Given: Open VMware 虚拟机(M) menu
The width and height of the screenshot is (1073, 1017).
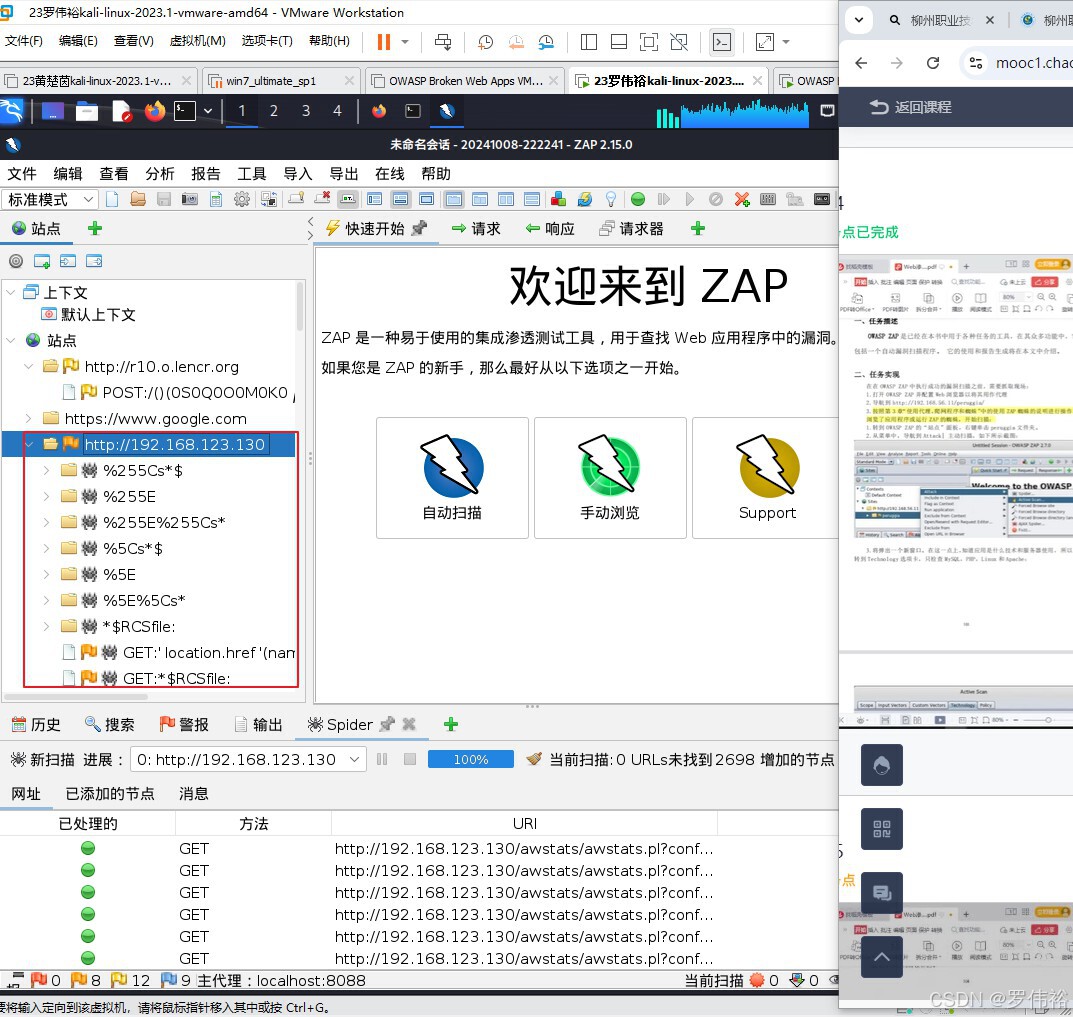Looking at the screenshot, I should (x=197, y=41).
